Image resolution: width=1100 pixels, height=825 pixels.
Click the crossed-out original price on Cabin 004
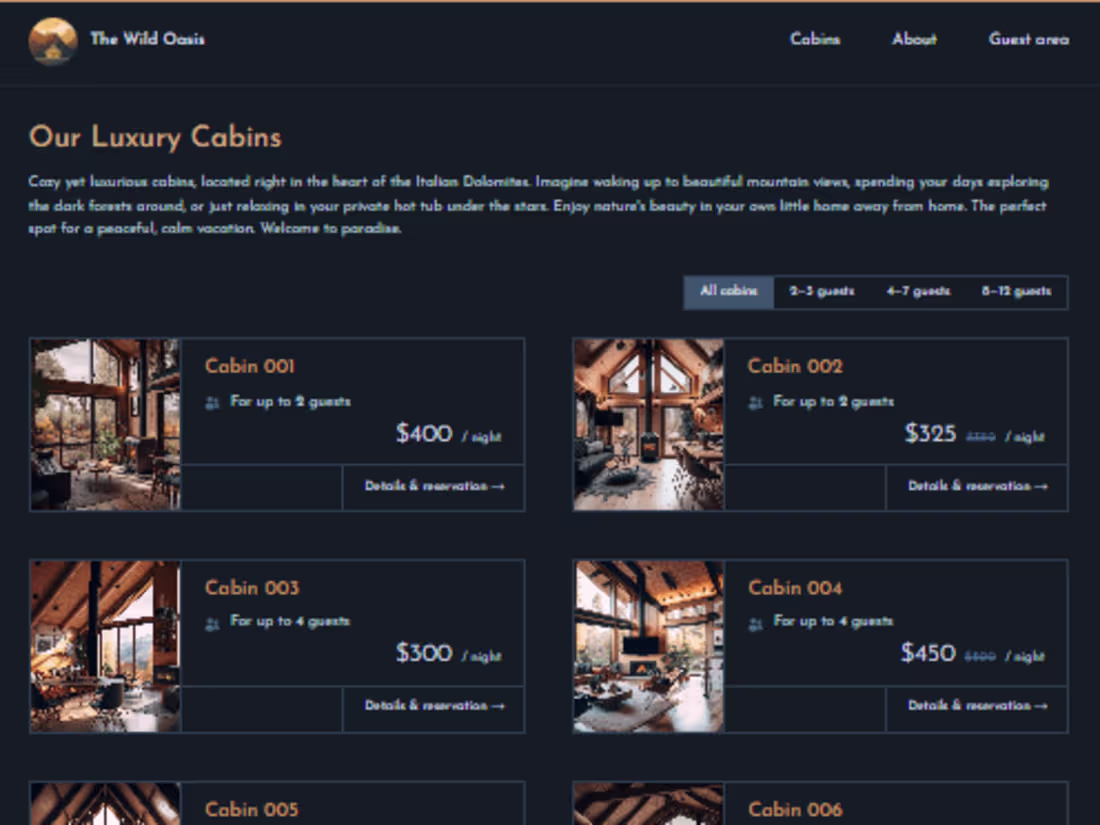pyautogui.click(x=980, y=657)
